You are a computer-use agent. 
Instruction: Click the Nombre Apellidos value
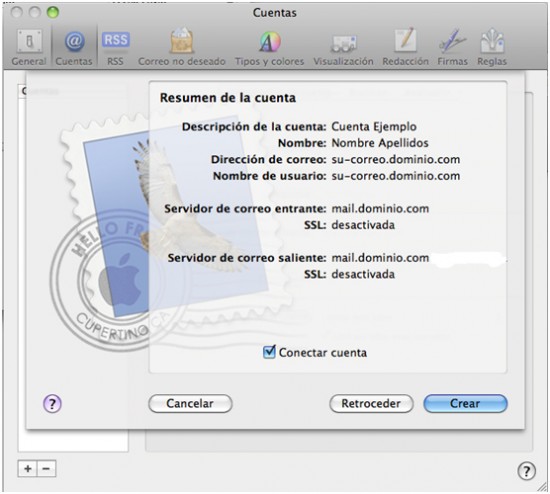(380, 143)
